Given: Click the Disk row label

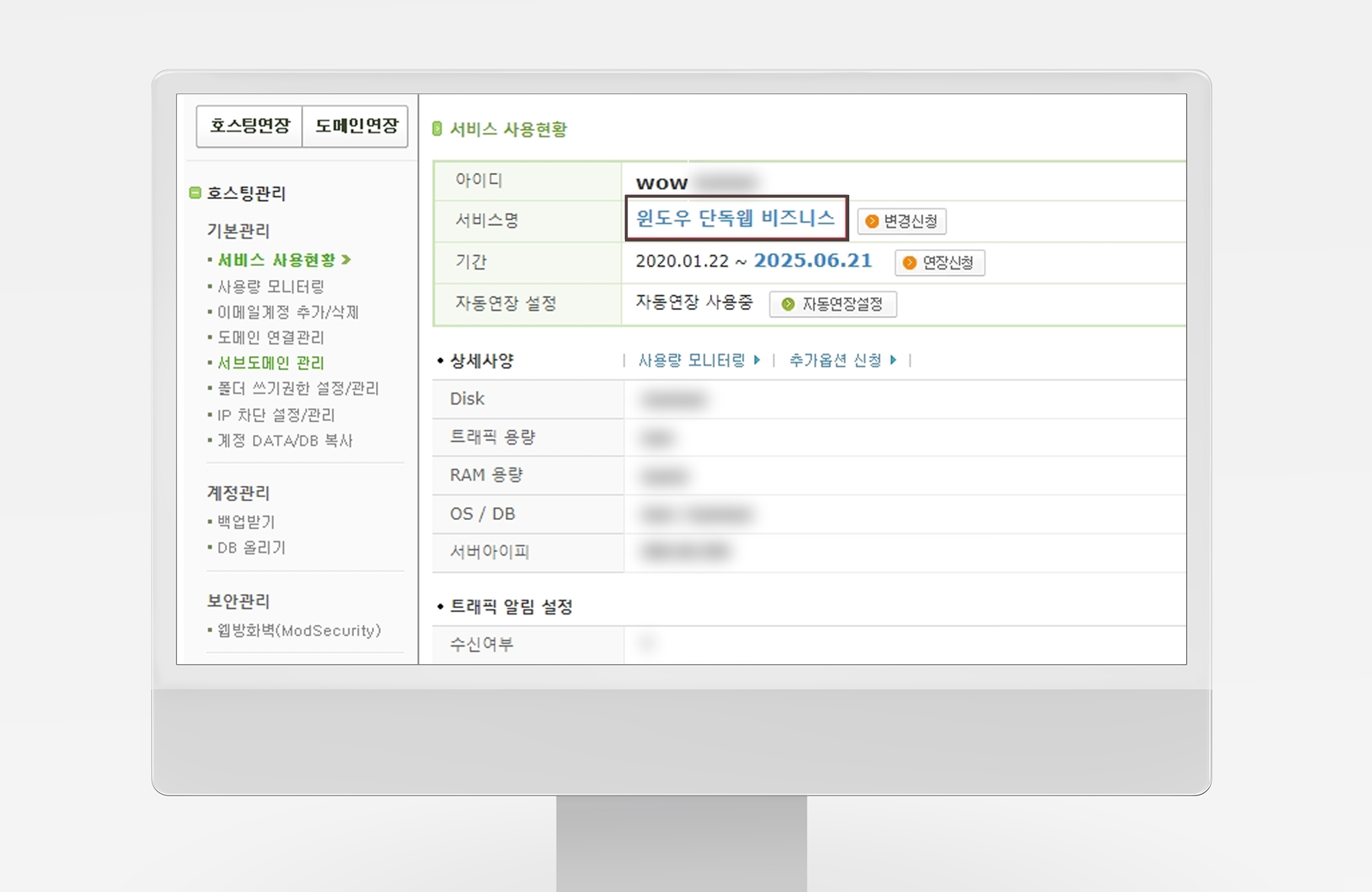Looking at the screenshot, I should tap(467, 399).
